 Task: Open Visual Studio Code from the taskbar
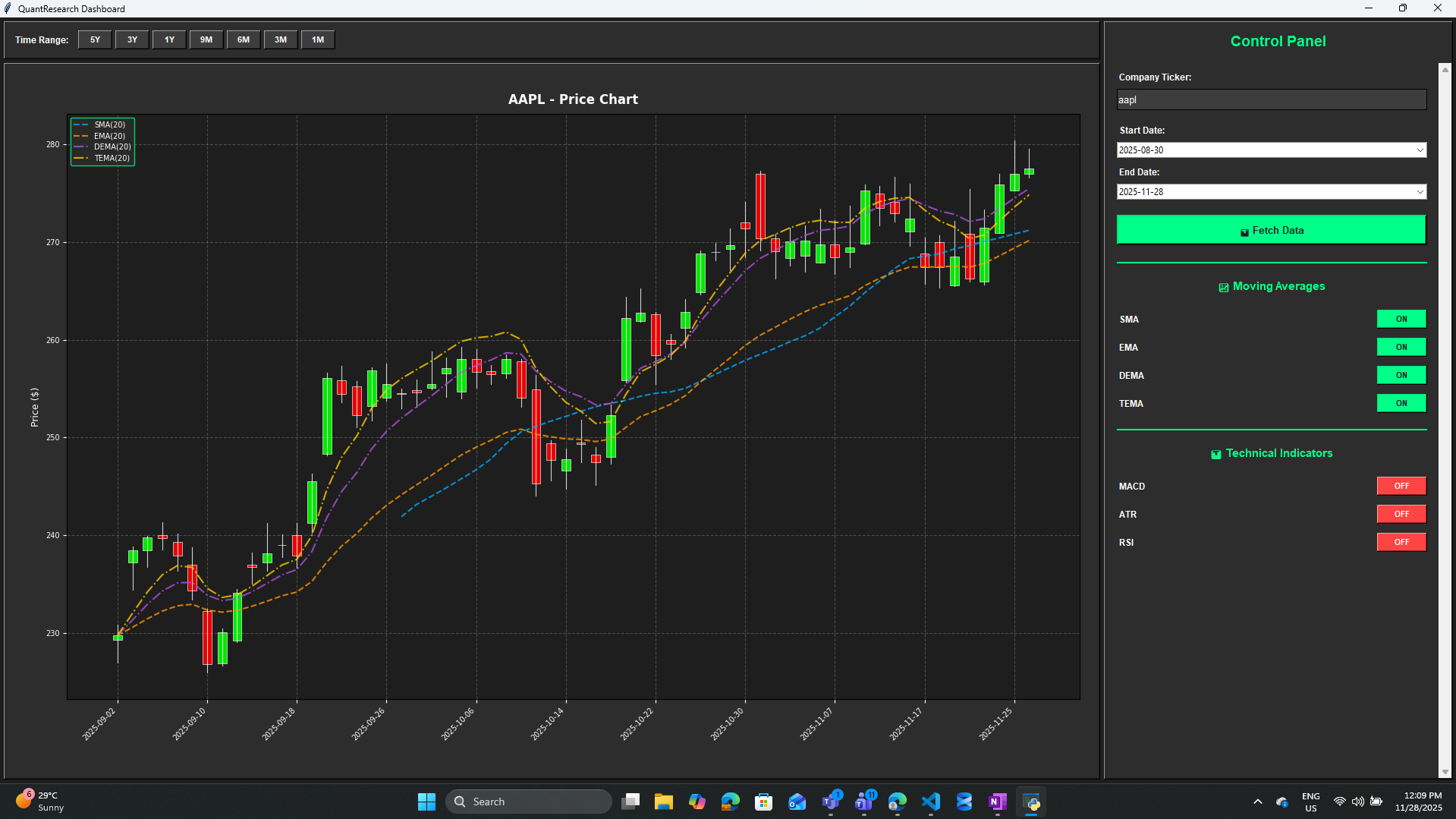(930, 802)
